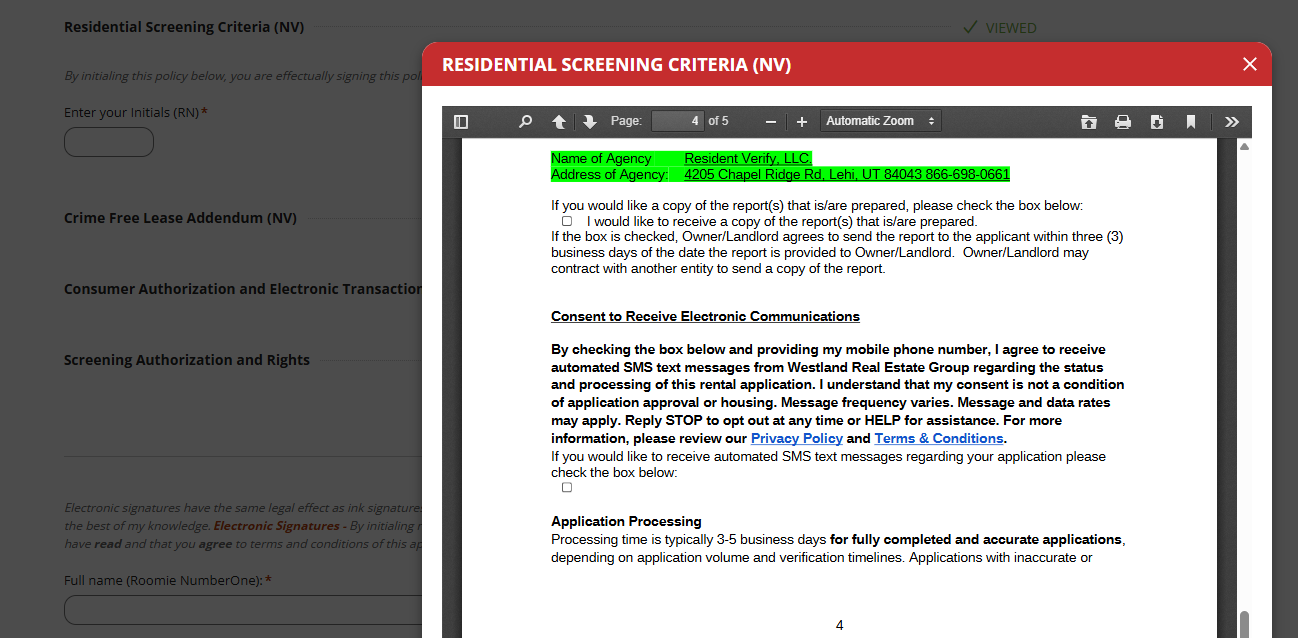The image size is (1298, 638).
Task: Click the page number field
Action: pyautogui.click(x=678, y=121)
